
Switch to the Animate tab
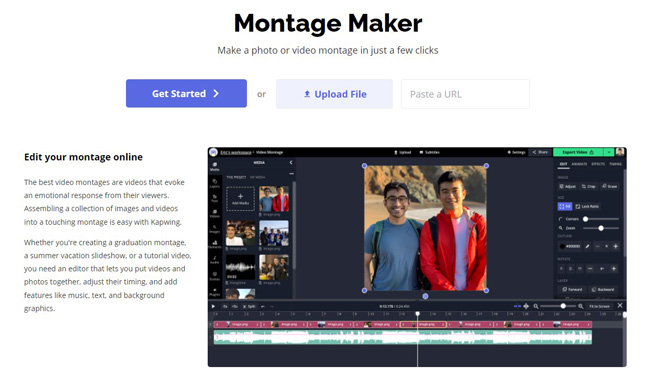click(x=579, y=164)
